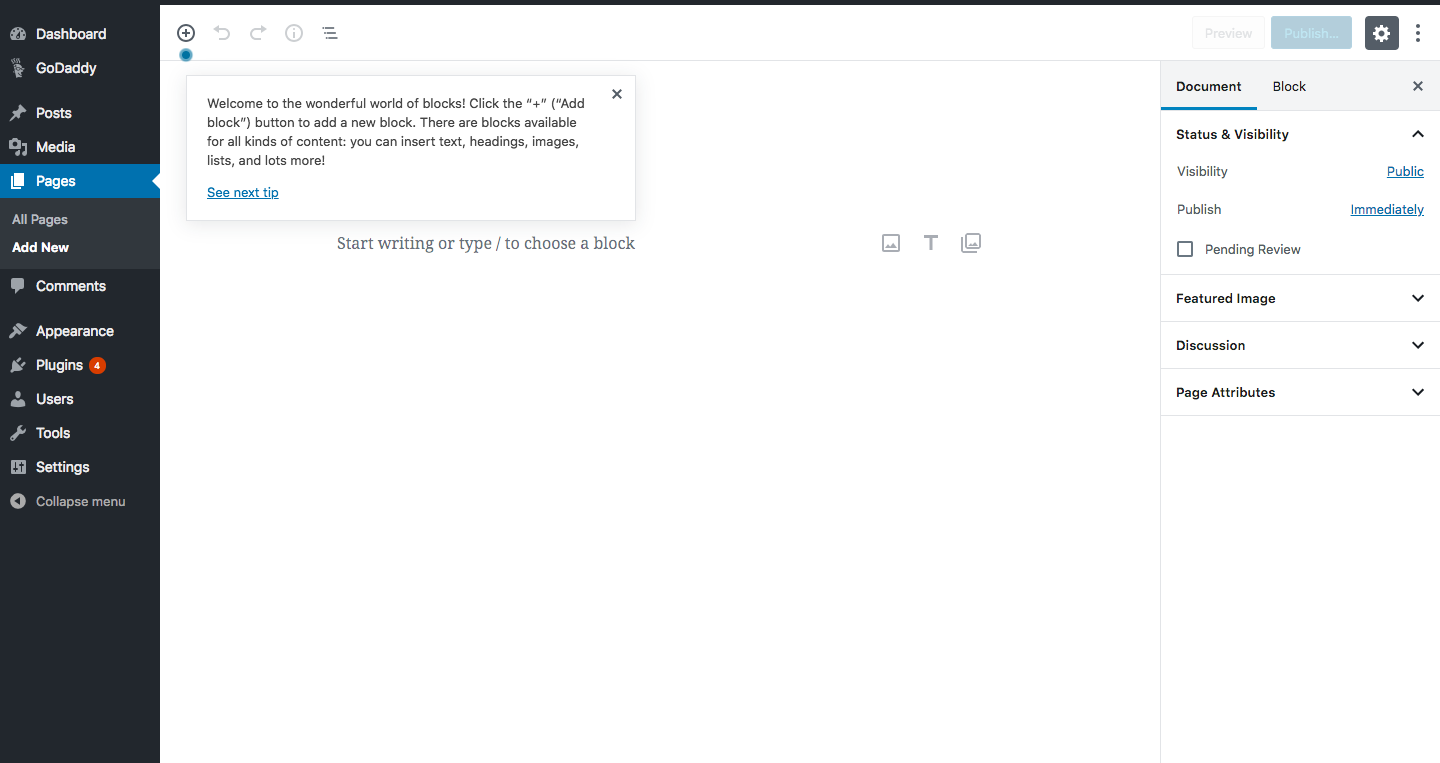Open the content structure info icon

(x=294, y=33)
